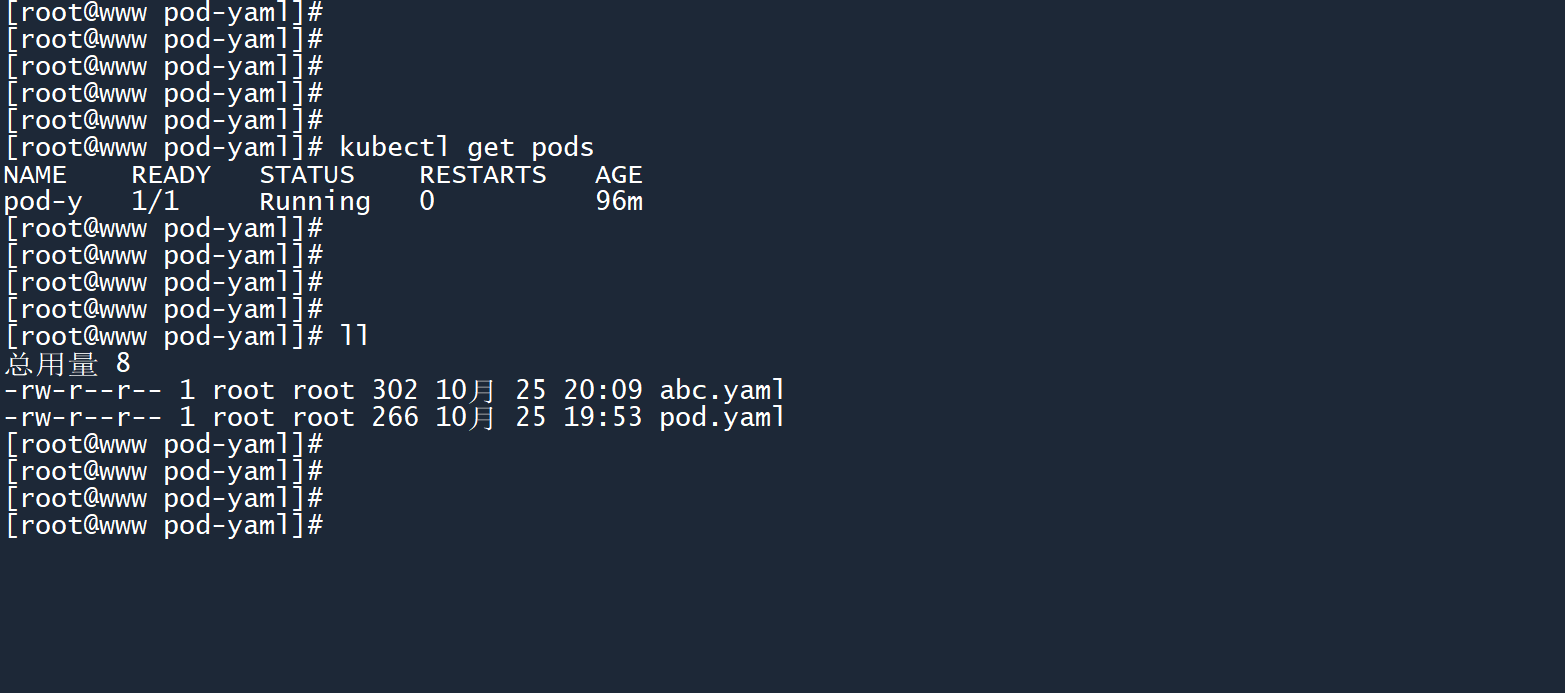Click the last prompt line at the bottom
Image resolution: width=1565 pixels, height=693 pixels.
pos(163,526)
